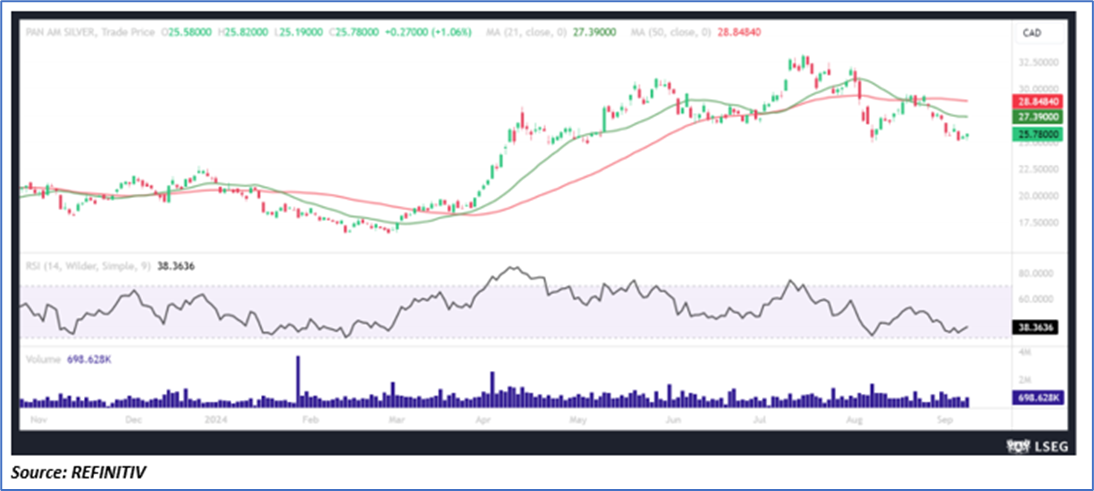The width and height of the screenshot is (1094, 491).
Task: Click the 17.50000 price axis label
Action: tap(1040, 222)
